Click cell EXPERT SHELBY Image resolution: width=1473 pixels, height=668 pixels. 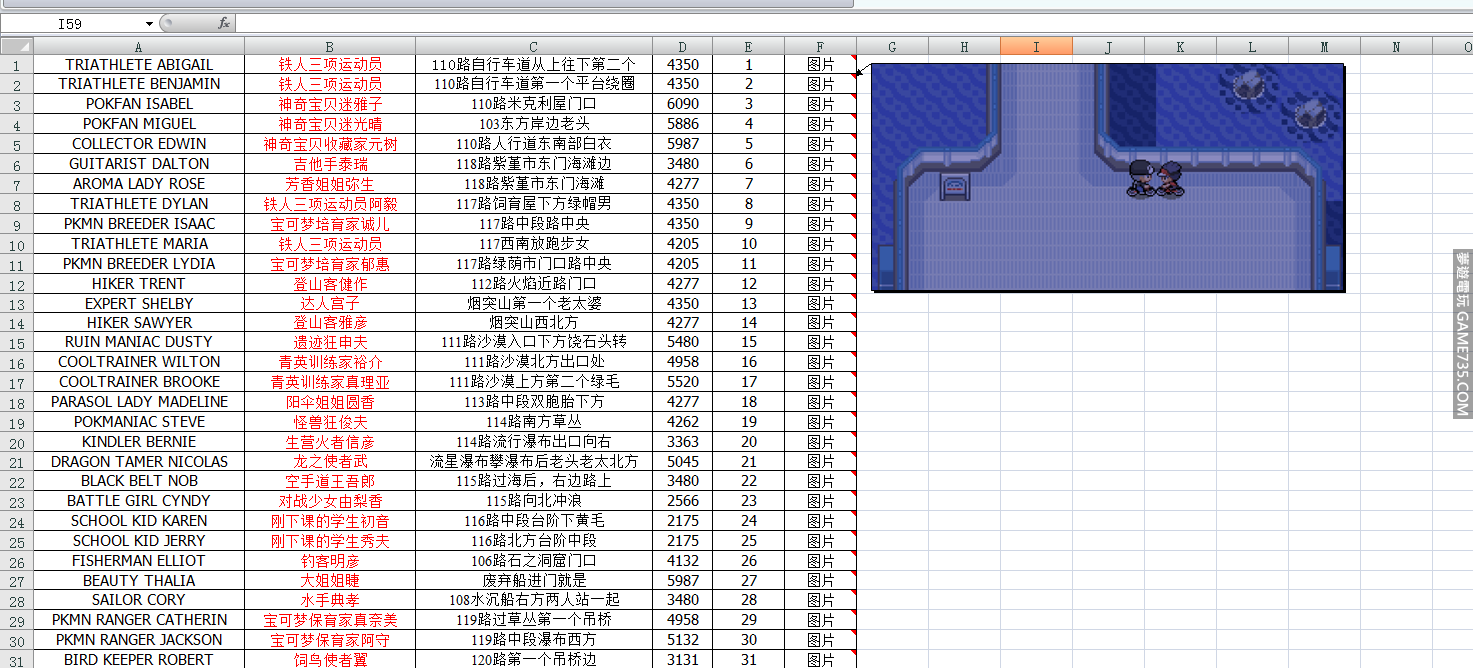coord(139,304)
